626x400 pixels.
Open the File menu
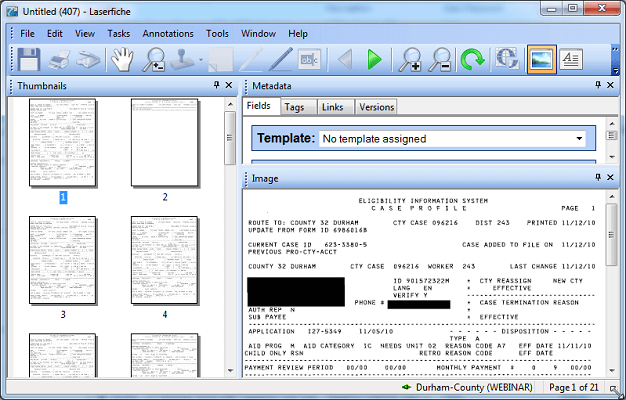click(x=27, y=34)
